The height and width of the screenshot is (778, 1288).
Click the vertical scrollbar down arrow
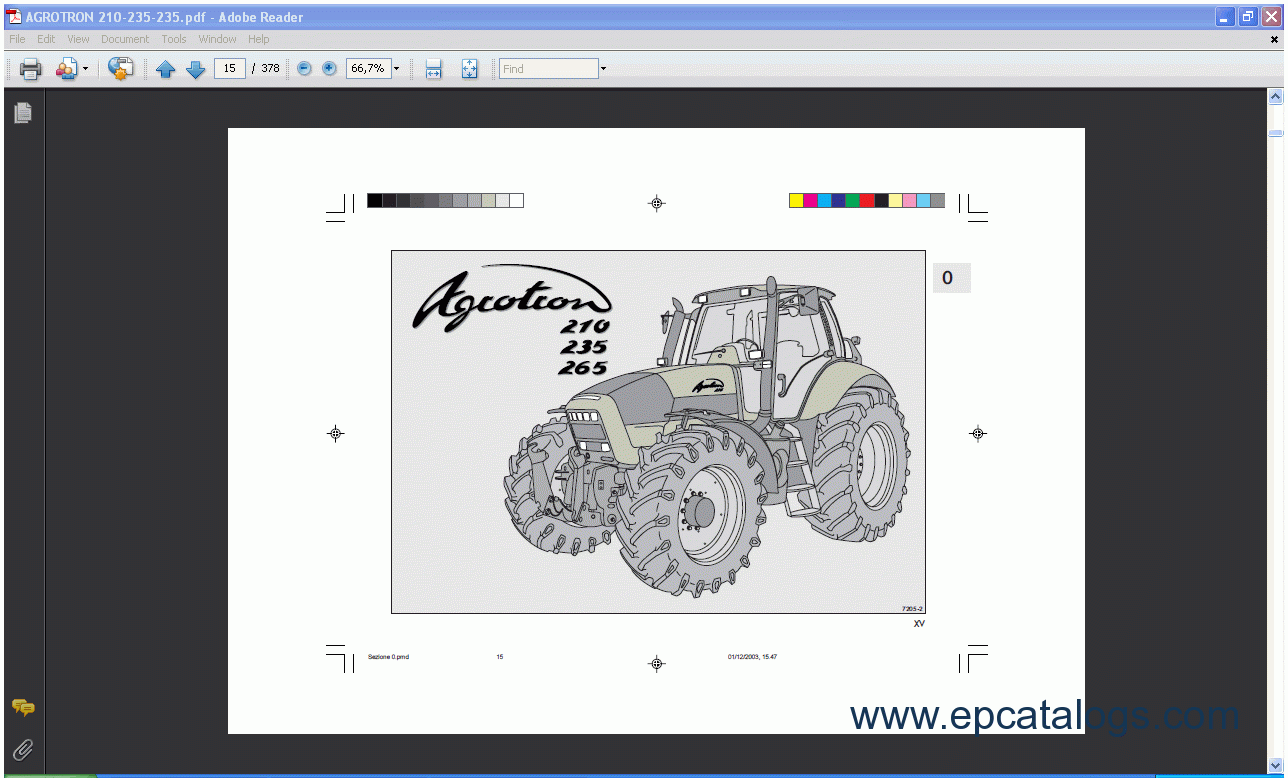tap(1275, 766)
